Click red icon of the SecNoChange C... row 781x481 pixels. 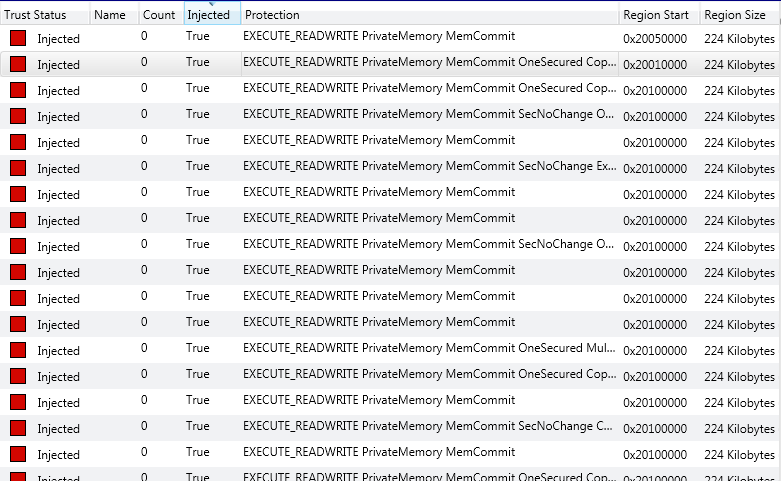pos(18,428)
